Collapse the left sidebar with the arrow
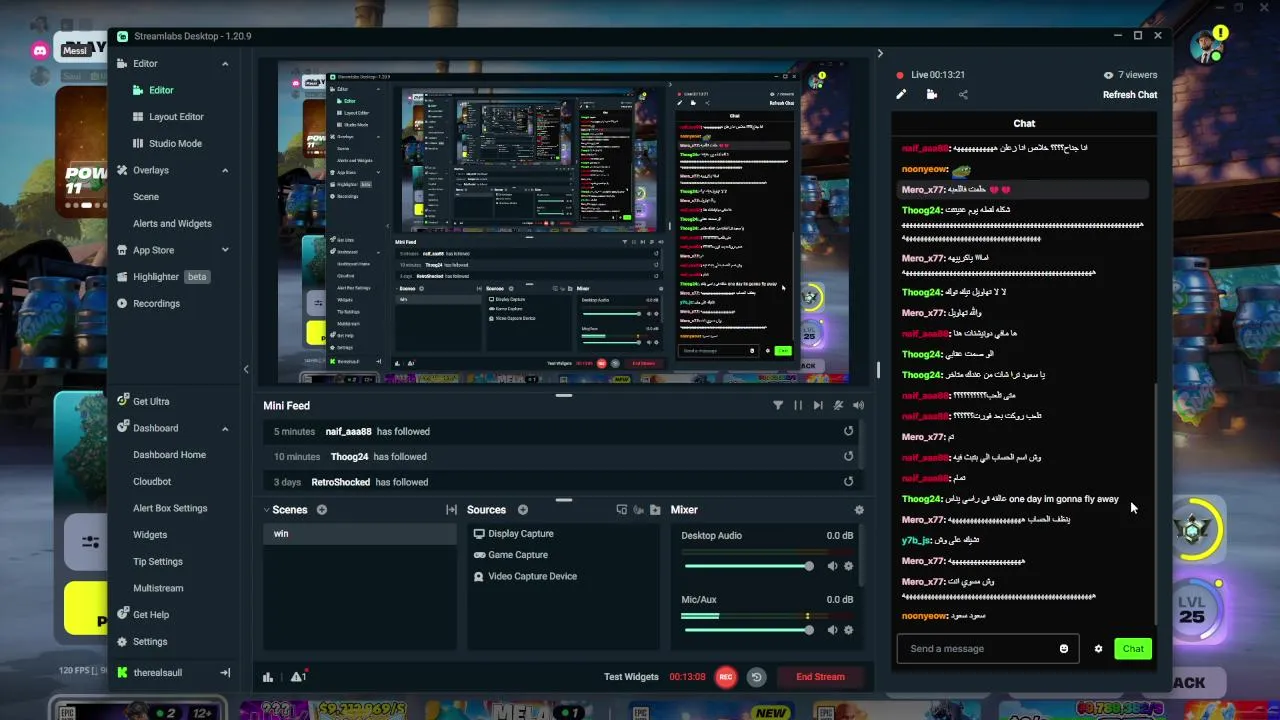This screenshot has width=1280, height=720. [x=246, y=369]
